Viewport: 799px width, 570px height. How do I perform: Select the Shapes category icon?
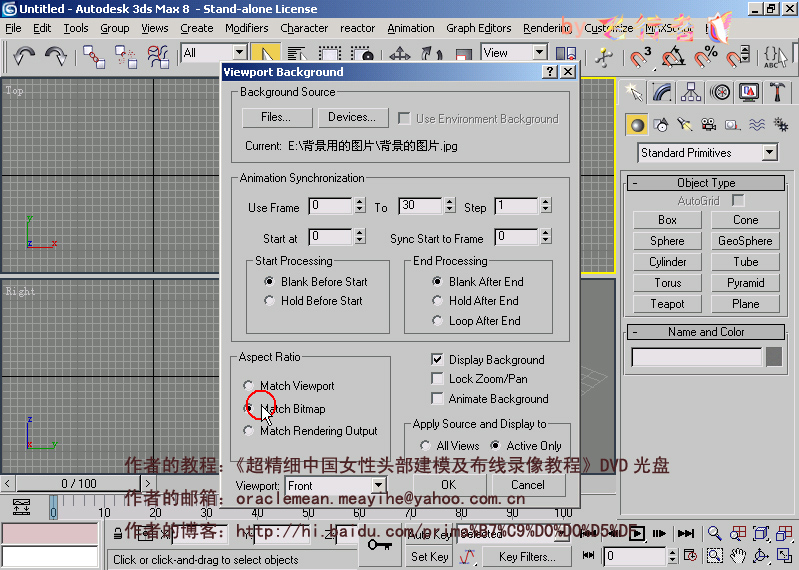[x=661, y=125]
